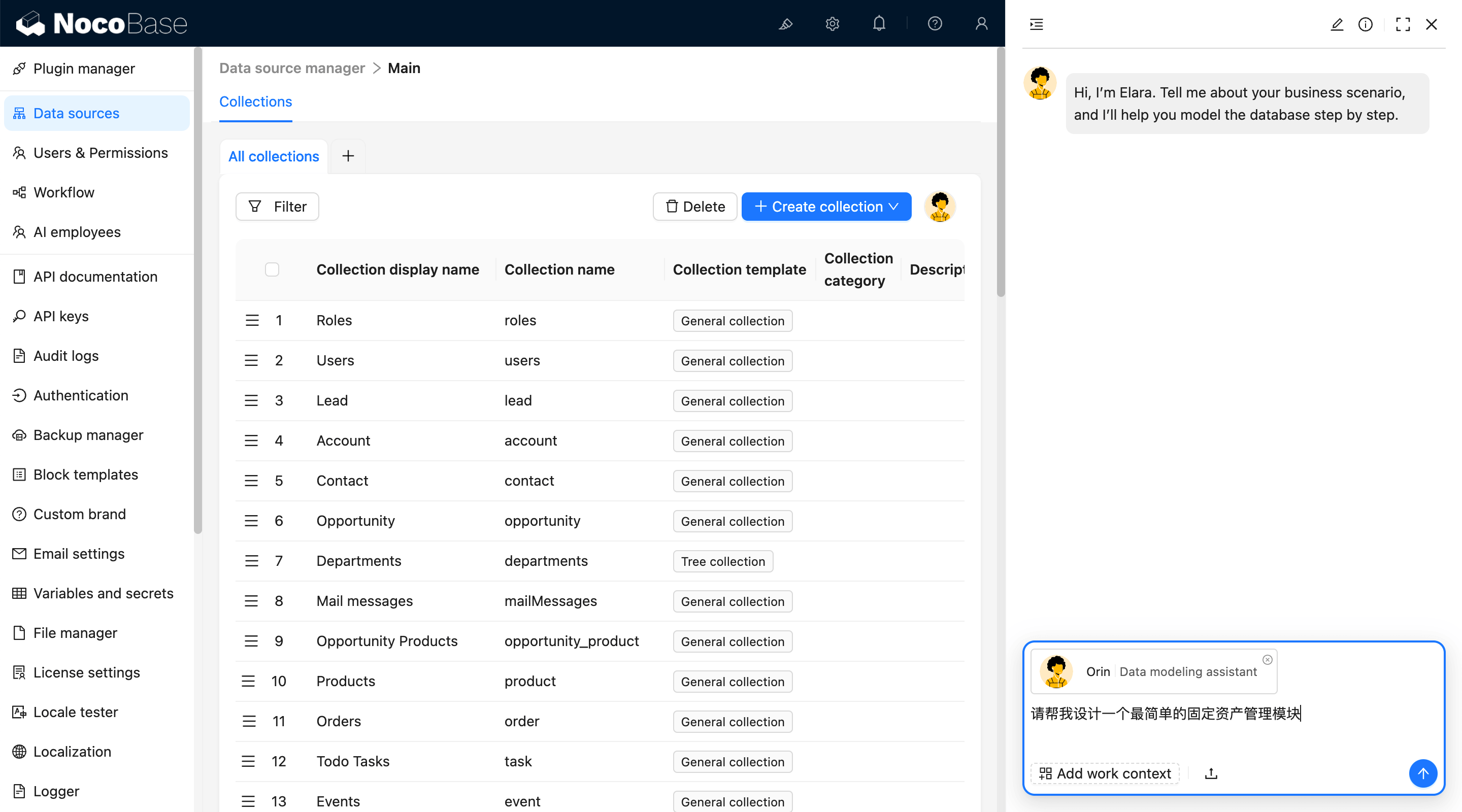Click the send message arrow button
This screenshot has height=812, width=1462.
point(1422,773)
